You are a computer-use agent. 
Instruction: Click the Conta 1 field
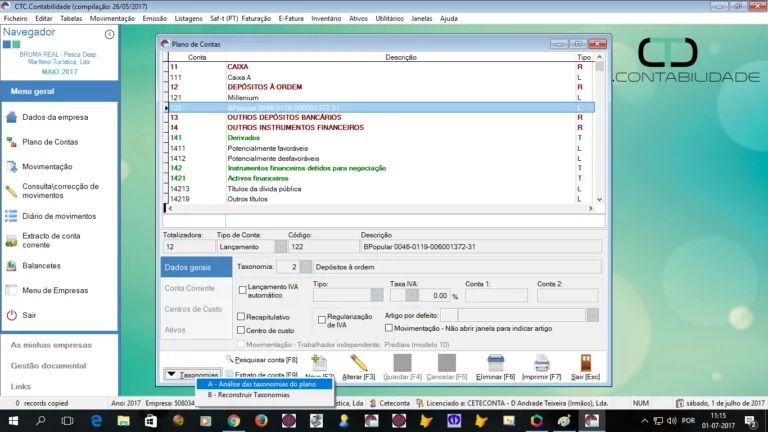click(x=496, y=295)
